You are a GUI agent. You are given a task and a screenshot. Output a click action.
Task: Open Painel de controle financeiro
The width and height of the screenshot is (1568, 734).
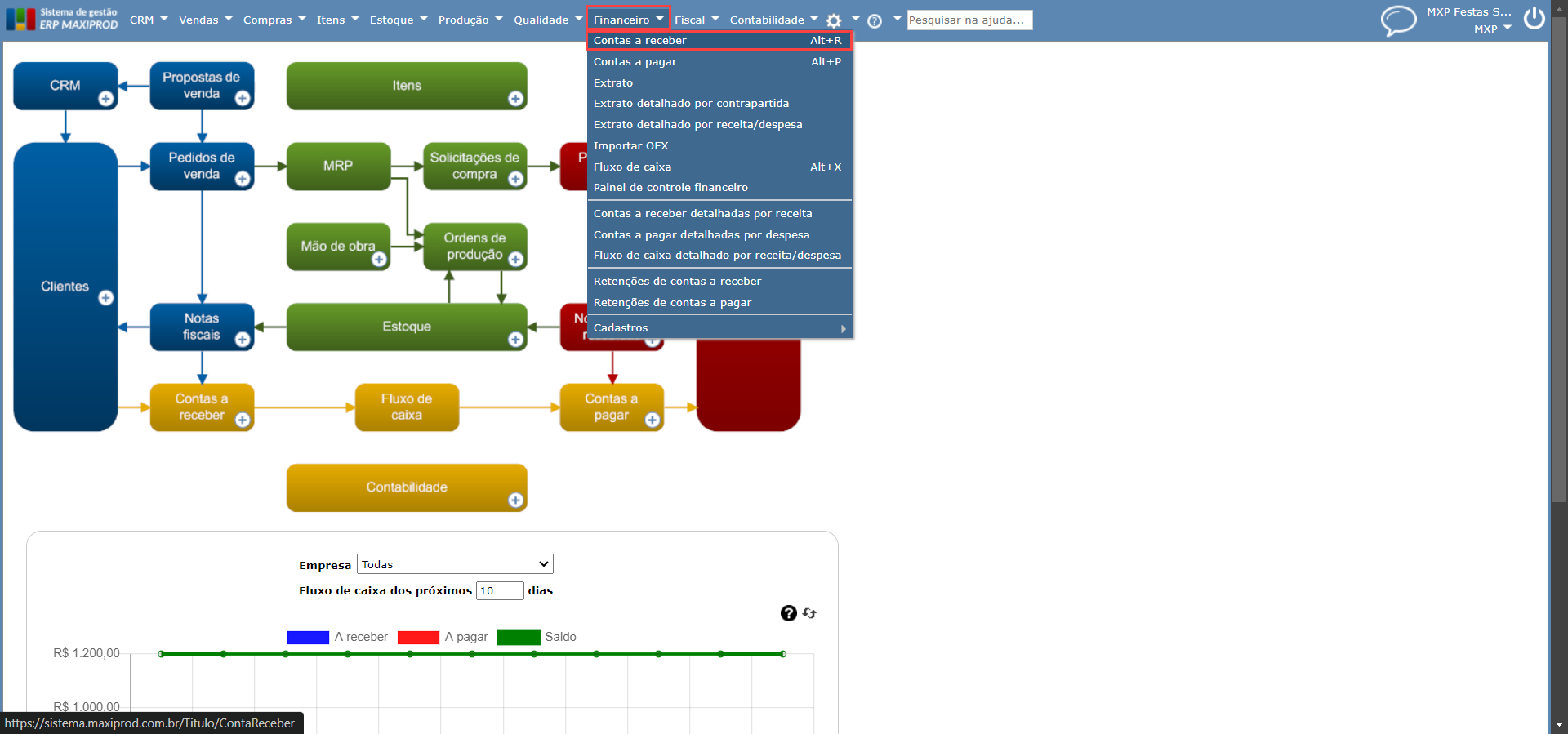[x=719, y=188]
